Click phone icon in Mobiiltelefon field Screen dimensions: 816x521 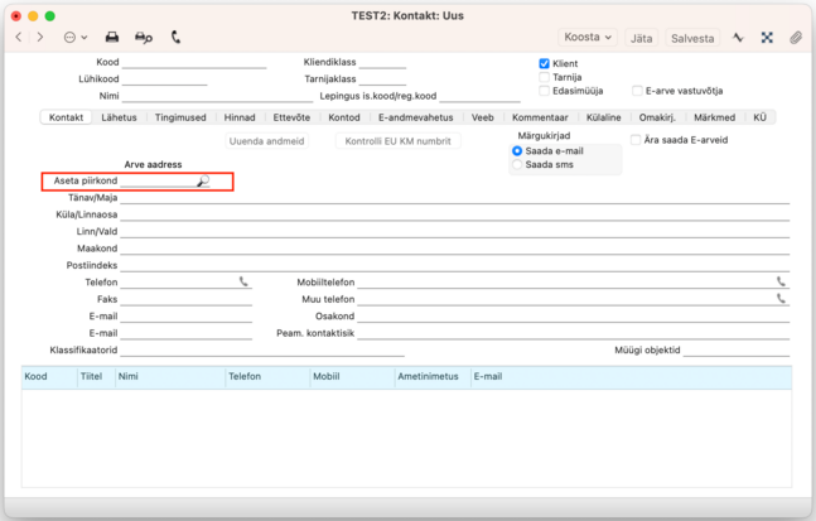point(781,282)
